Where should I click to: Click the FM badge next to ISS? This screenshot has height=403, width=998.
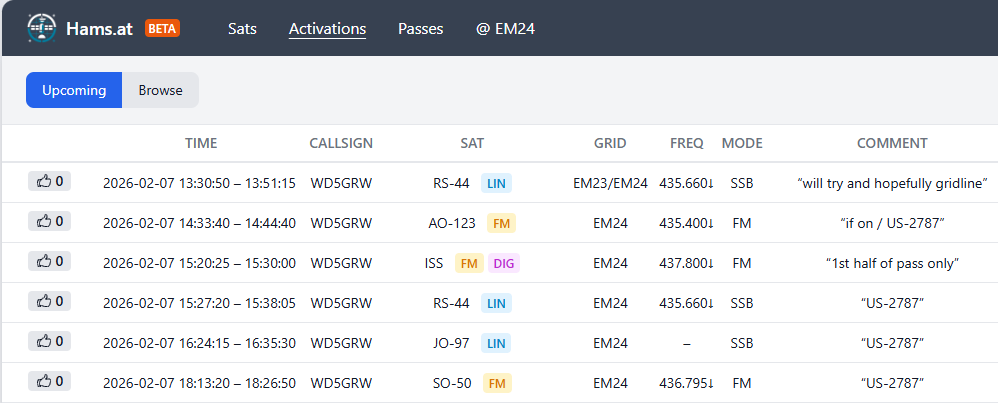pos(469,264)
